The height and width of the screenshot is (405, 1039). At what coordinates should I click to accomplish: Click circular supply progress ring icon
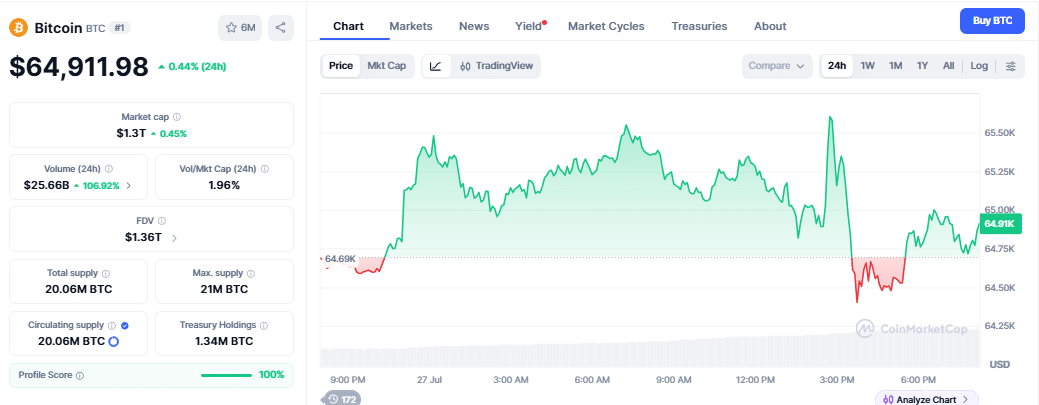coord(113,341)
